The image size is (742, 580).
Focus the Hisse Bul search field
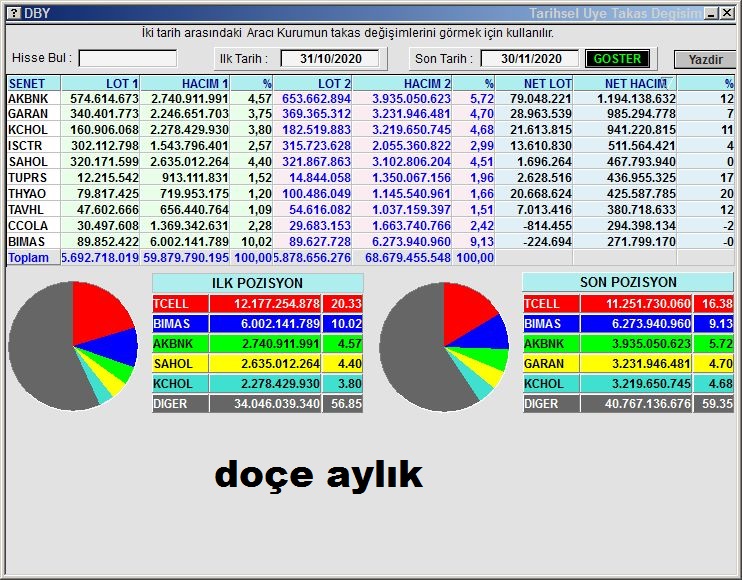(x=128, y=59)
